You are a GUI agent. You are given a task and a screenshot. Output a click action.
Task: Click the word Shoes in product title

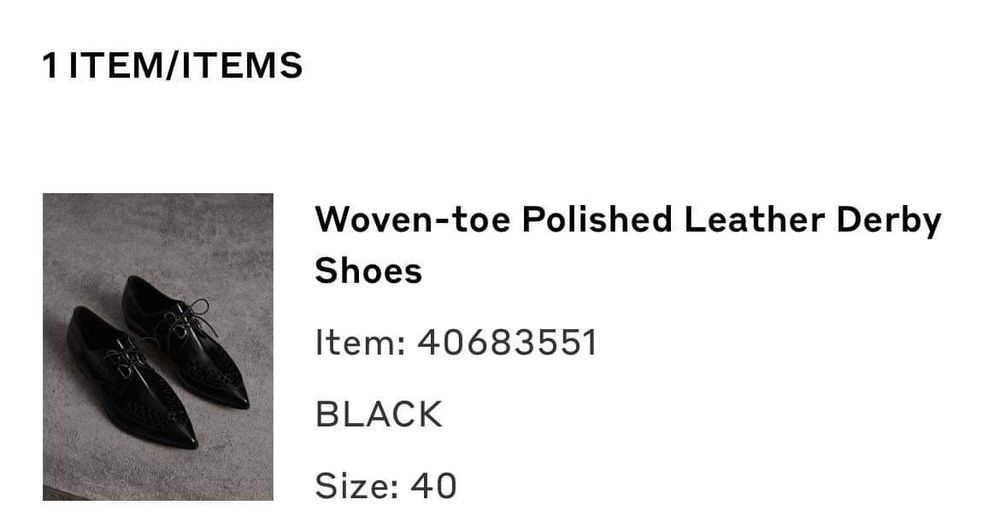click(x=368, y=270)
